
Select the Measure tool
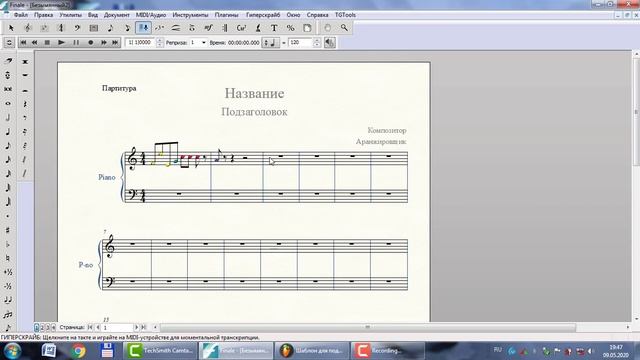tap(93, 28)
